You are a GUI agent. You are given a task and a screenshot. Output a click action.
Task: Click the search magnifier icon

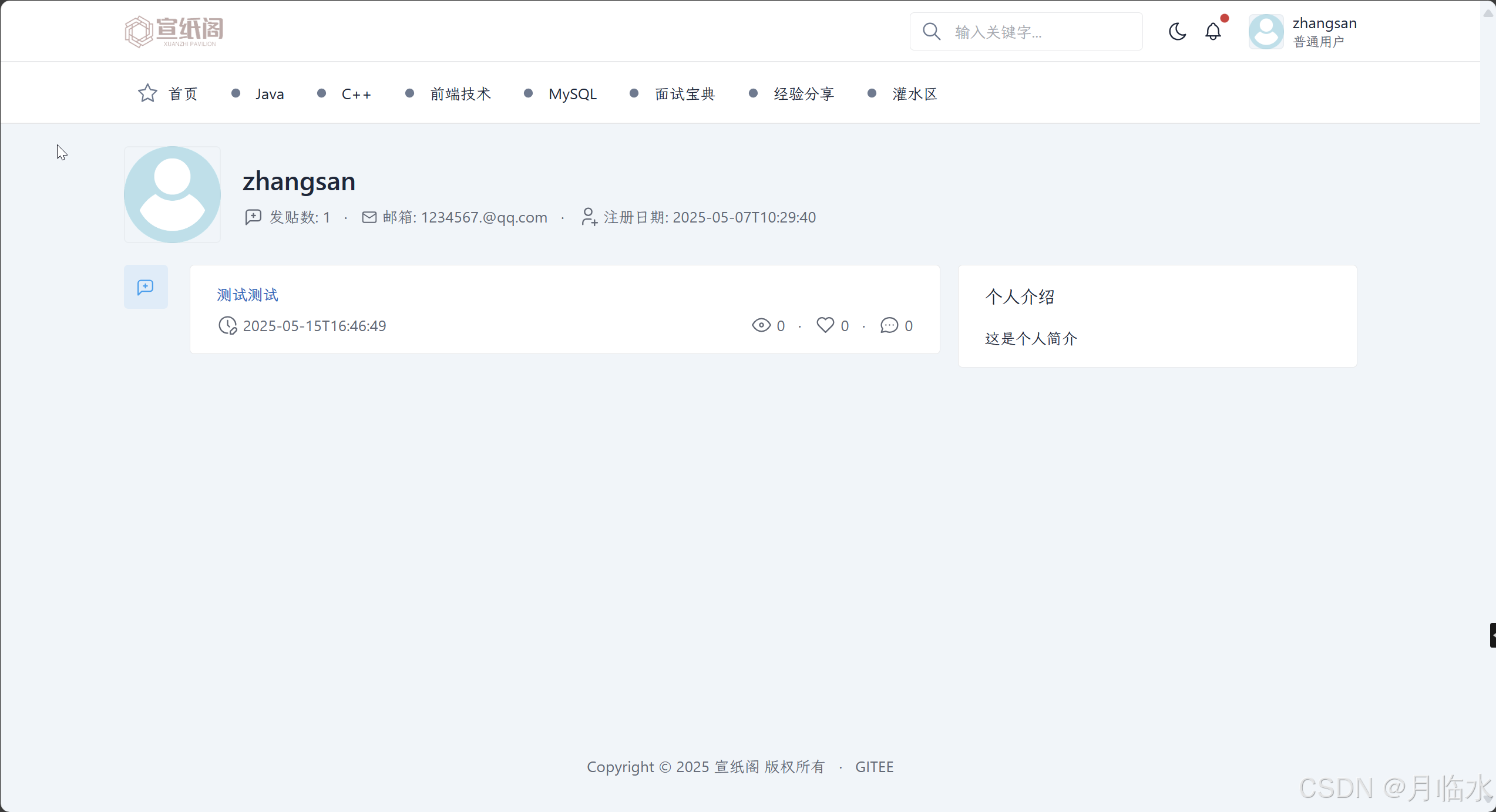pyautogui.click(x=932, y=32)
